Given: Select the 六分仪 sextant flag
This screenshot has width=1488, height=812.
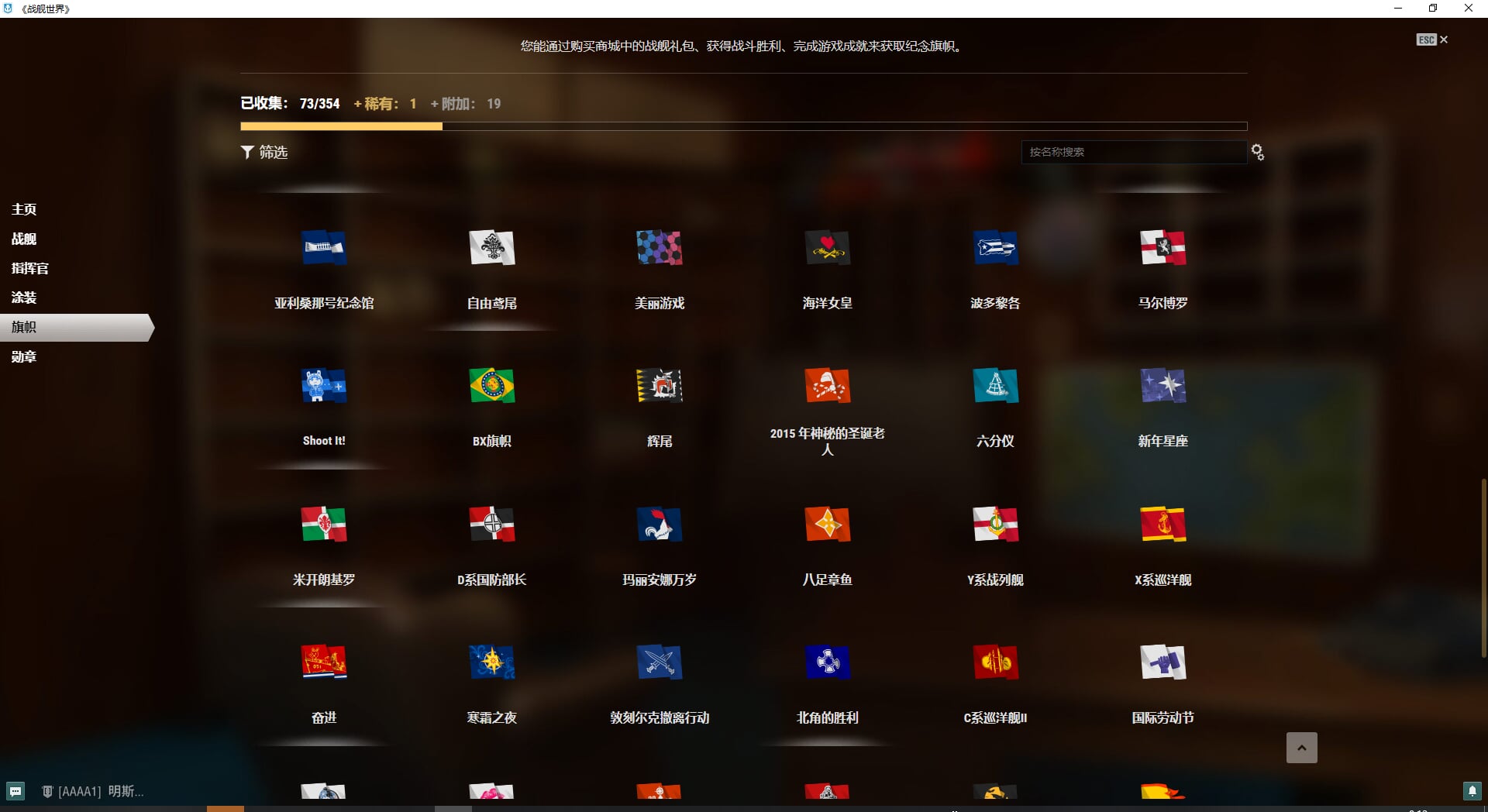Looking at the screenshot, I should click(x=995, y=386).
